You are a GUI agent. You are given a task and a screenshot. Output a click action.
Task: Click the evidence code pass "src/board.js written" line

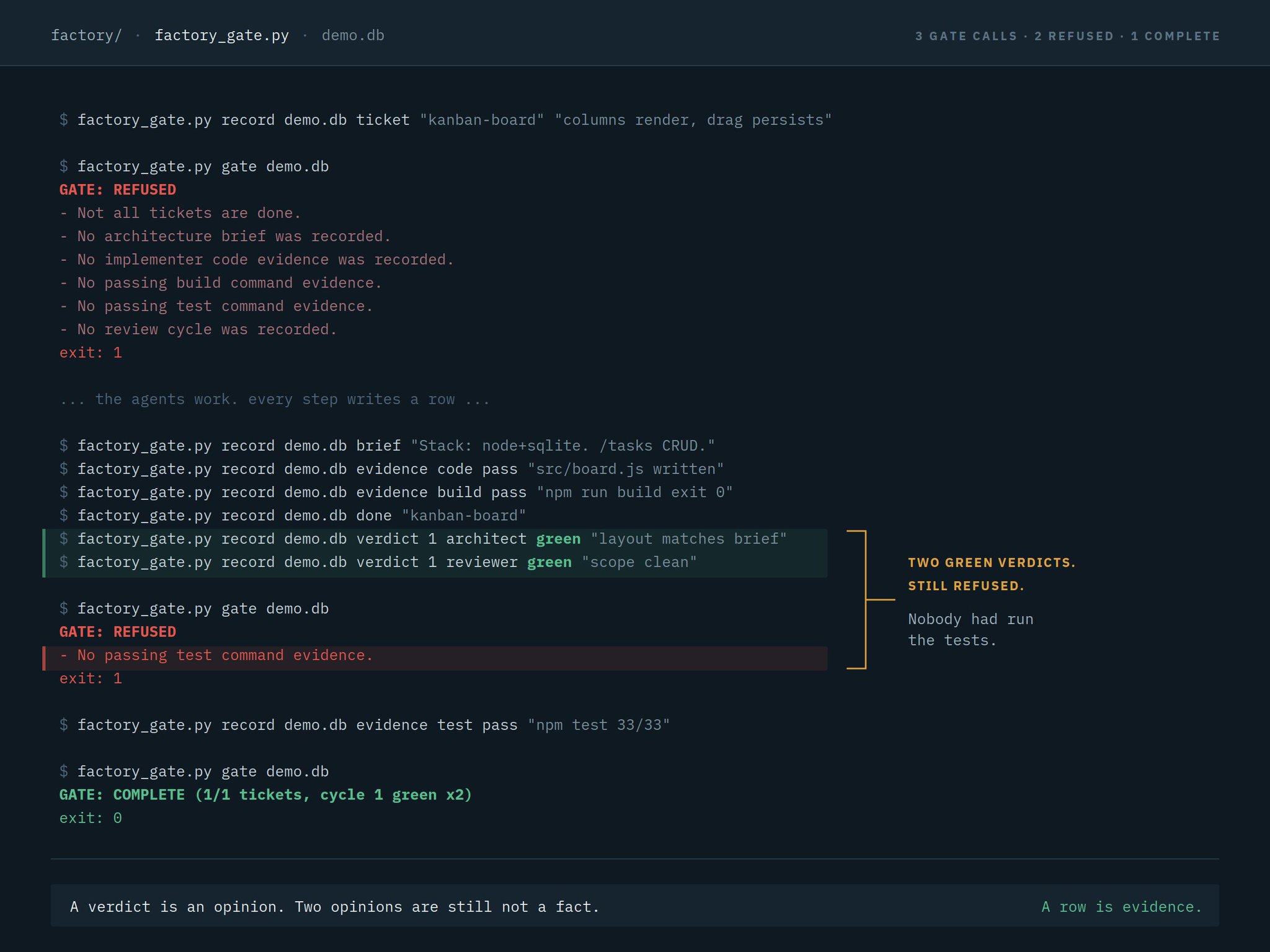coord(391,469)
